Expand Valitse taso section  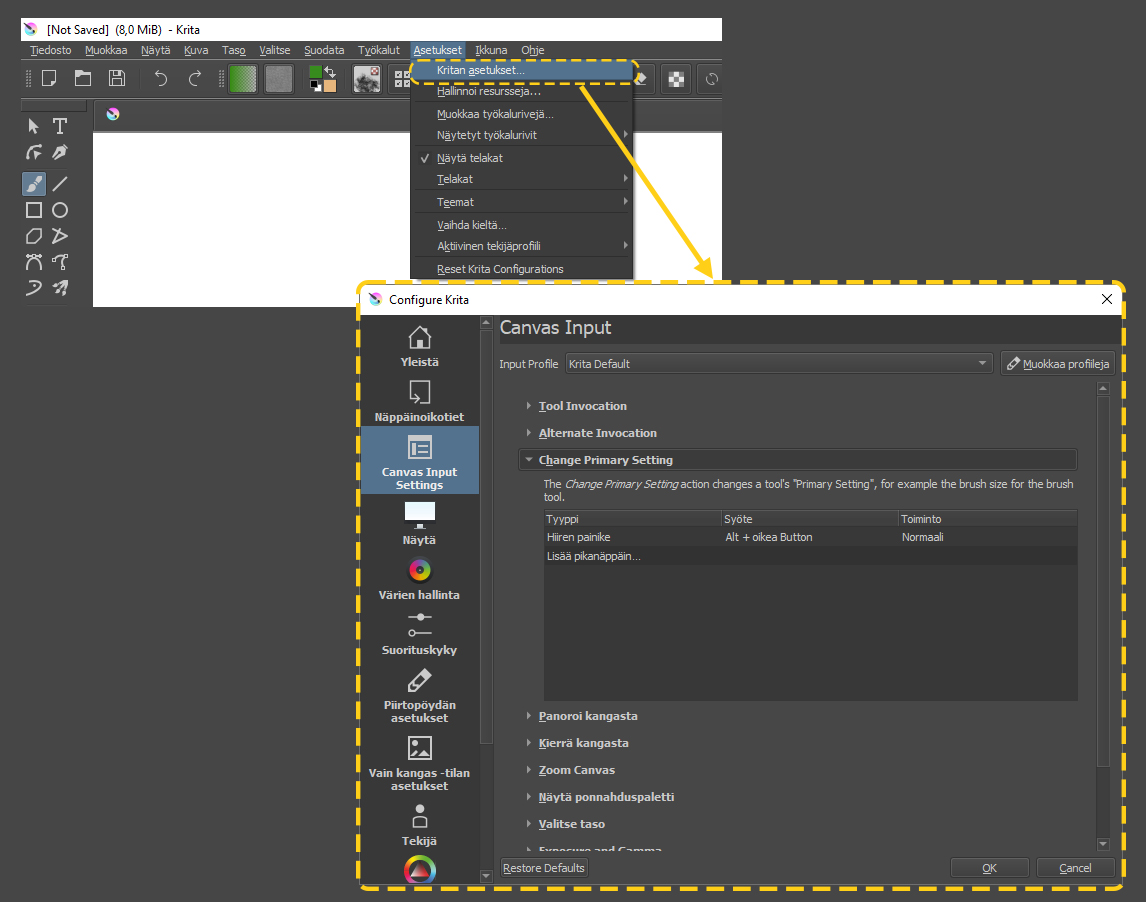pos(572,825)
